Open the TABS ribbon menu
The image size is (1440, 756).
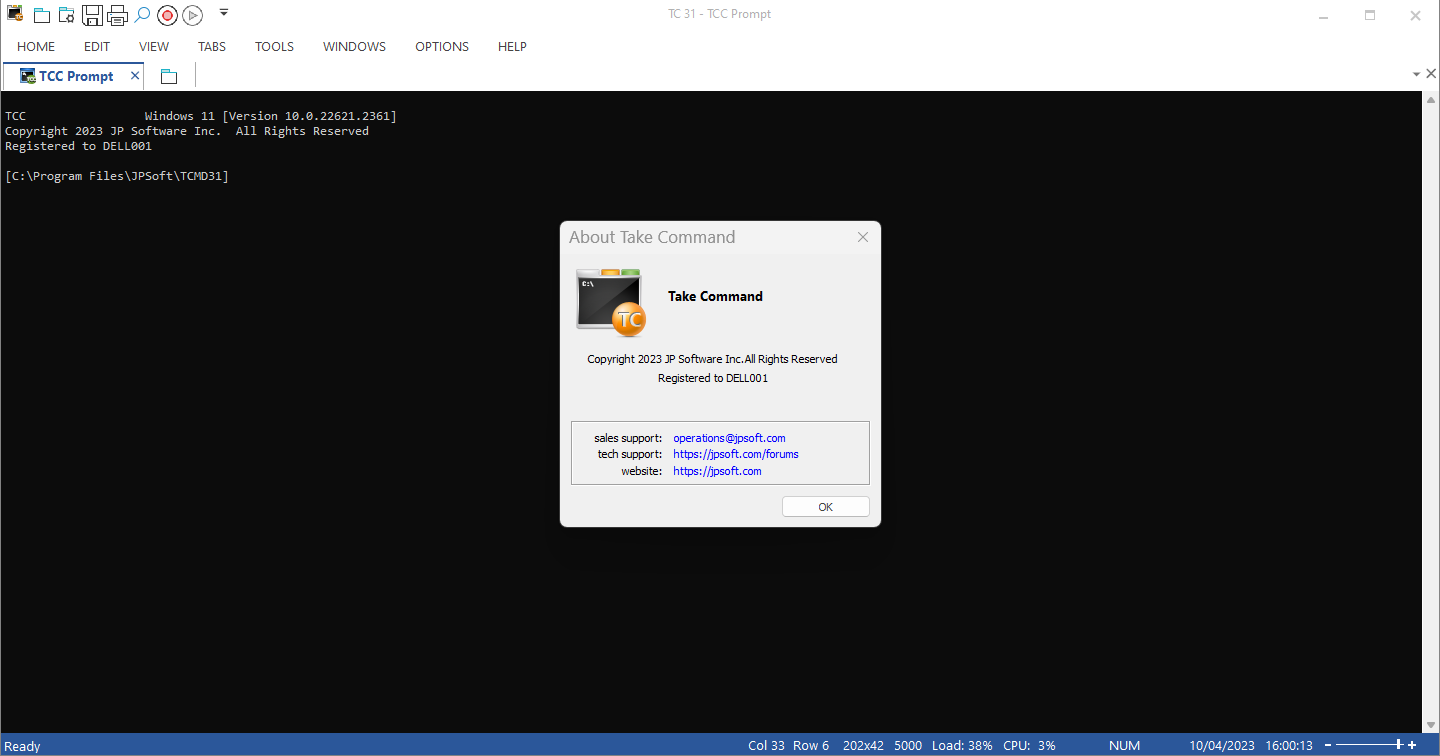point(212,46)
